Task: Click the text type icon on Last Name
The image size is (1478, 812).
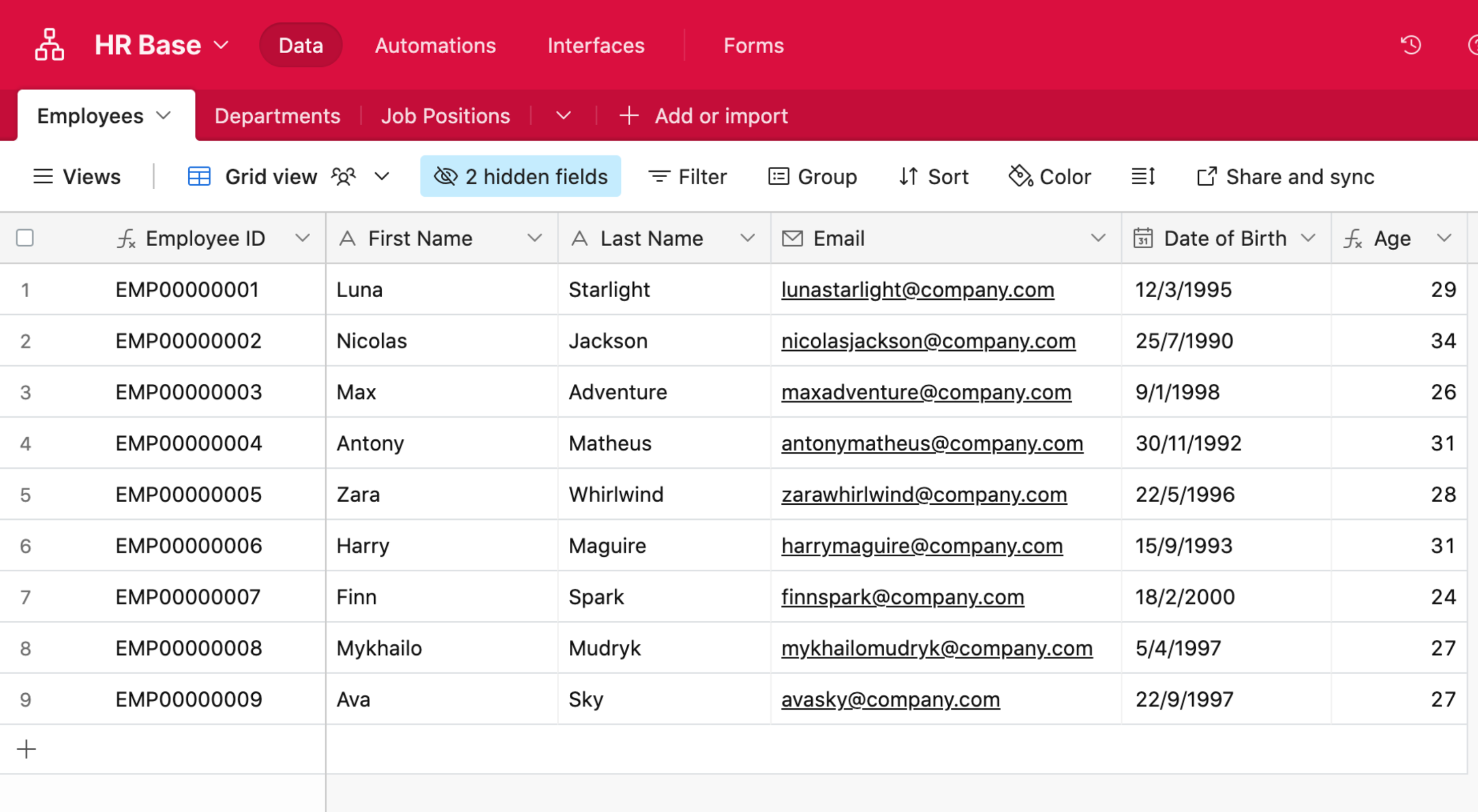Action: (579, 238)
